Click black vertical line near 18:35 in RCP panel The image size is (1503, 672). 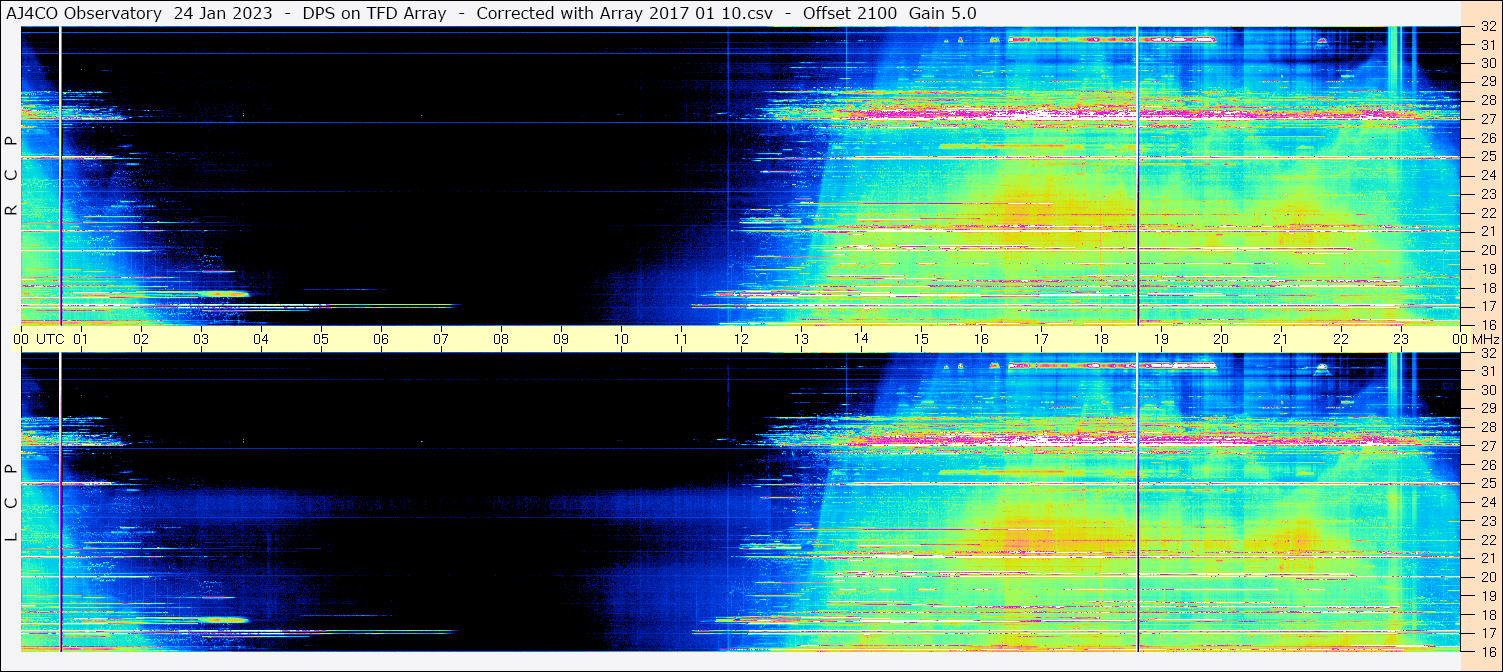(1138, 175)
